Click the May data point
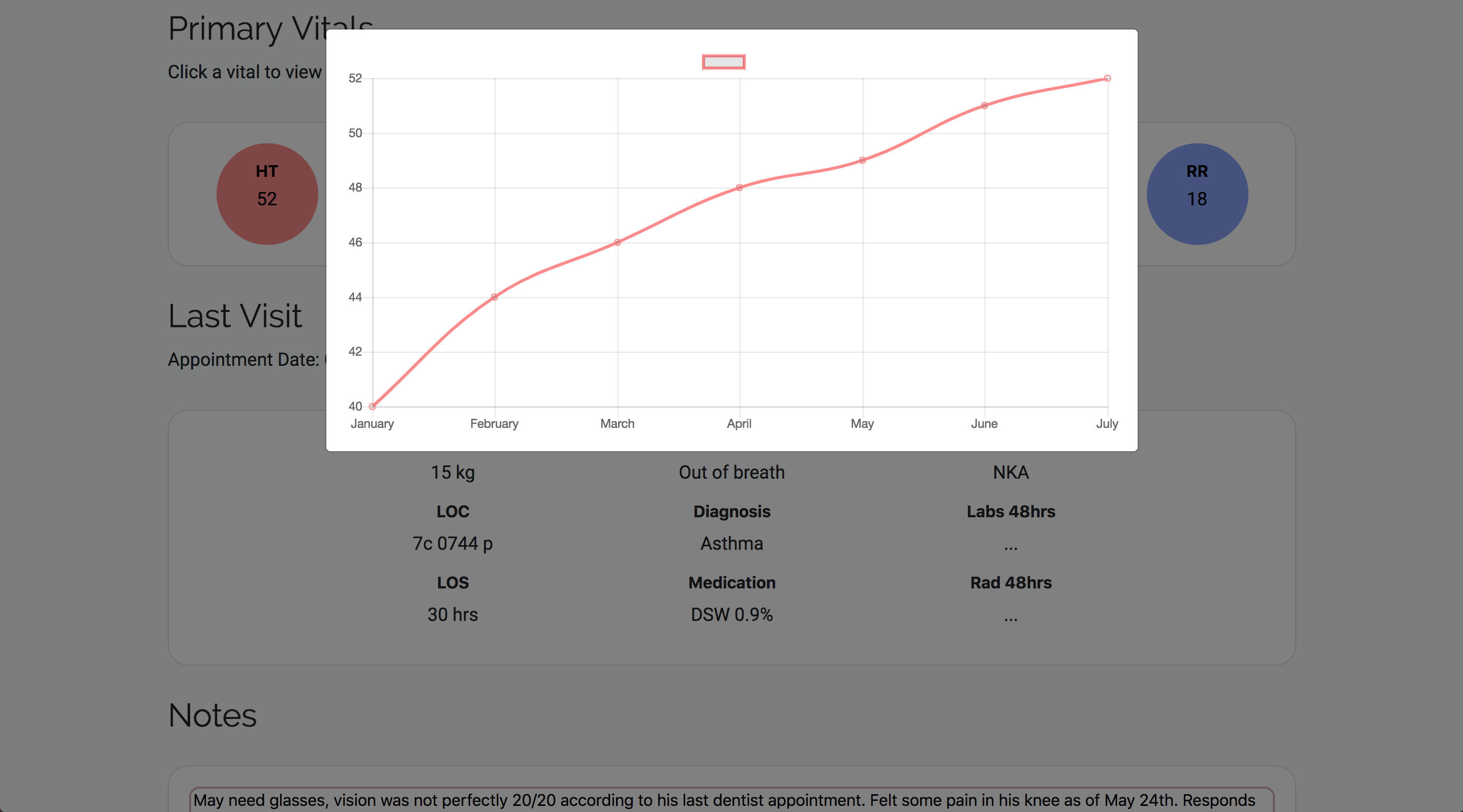This screenshot has height=812, width=1463. tap(862, 160)
